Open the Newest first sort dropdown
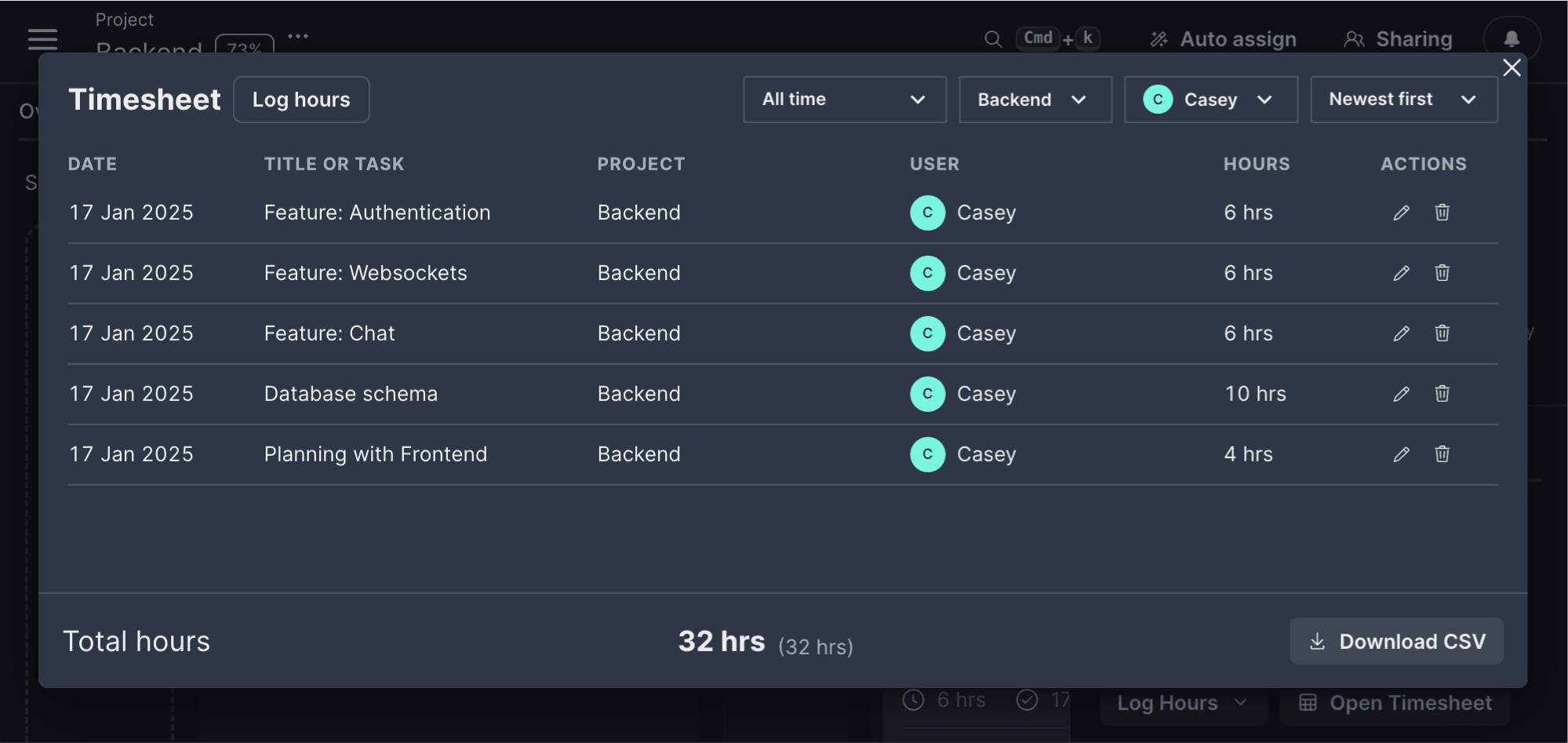The height and width of the screenshot is (743, 1568). [1404, 100]
